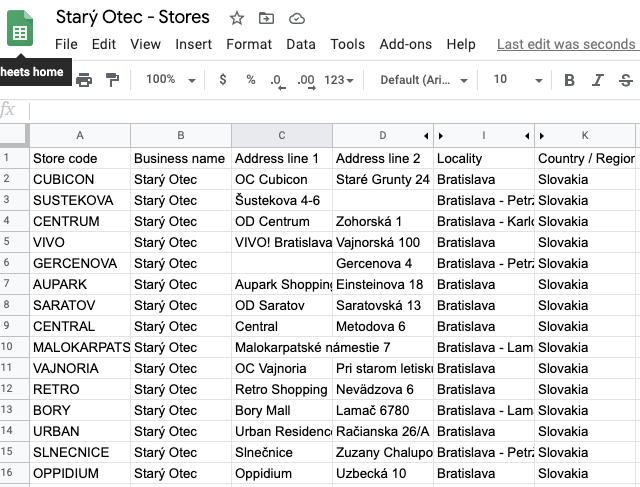Select the Business name header cell
640x487 pixels.
click(181, 158)
